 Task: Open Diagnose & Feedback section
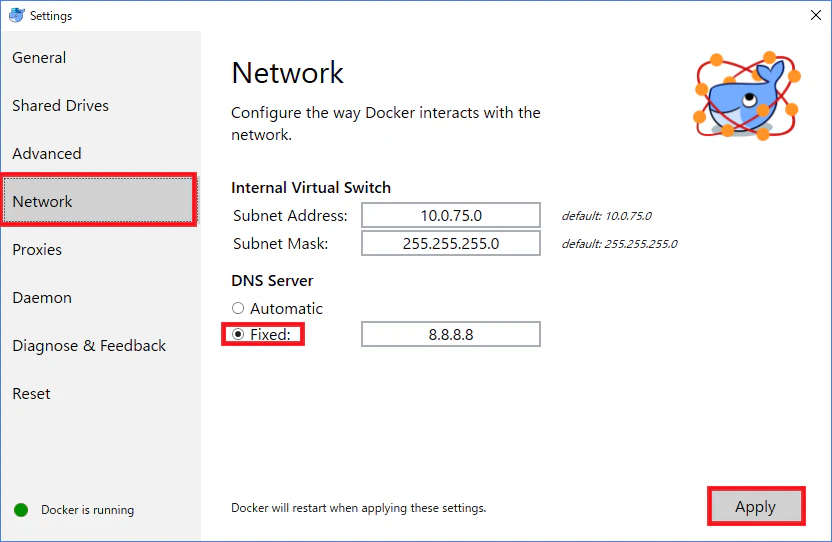point(89,346)
